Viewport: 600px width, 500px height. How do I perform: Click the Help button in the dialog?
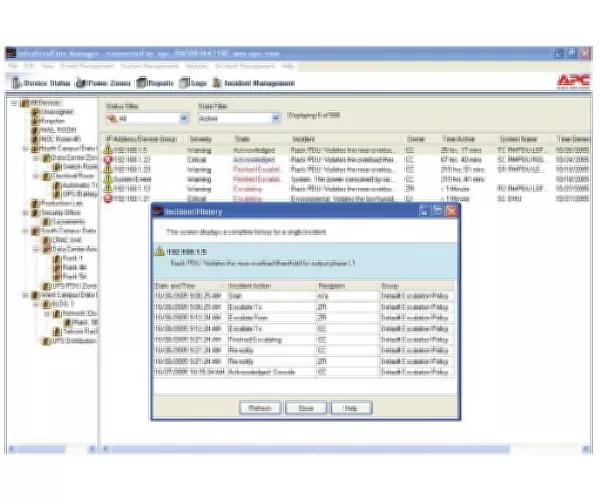[x=351, y=408]
